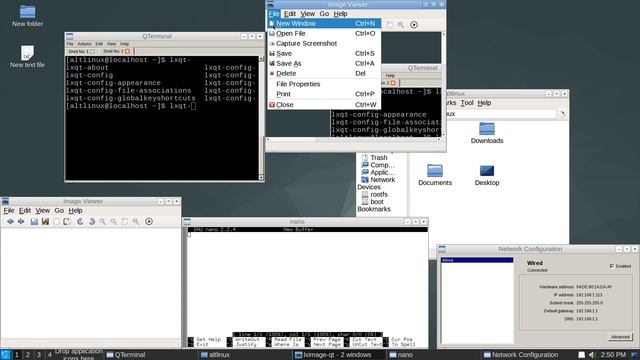Click the magnifier icon in upper Image Viewer toolbar
The image size is (640, 360).
(x=401, y=24)
